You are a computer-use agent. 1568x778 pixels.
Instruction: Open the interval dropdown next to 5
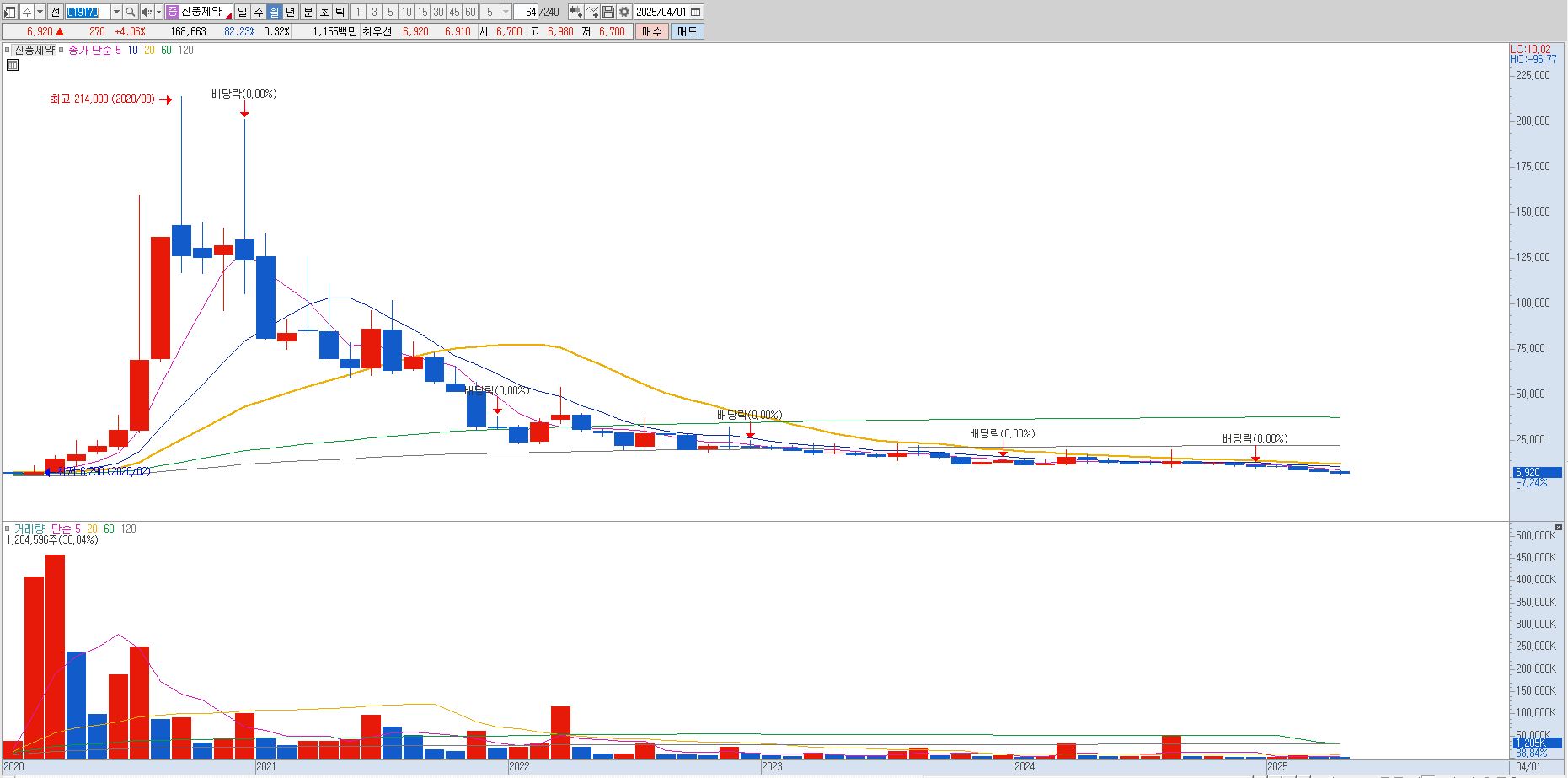point(506,12)
